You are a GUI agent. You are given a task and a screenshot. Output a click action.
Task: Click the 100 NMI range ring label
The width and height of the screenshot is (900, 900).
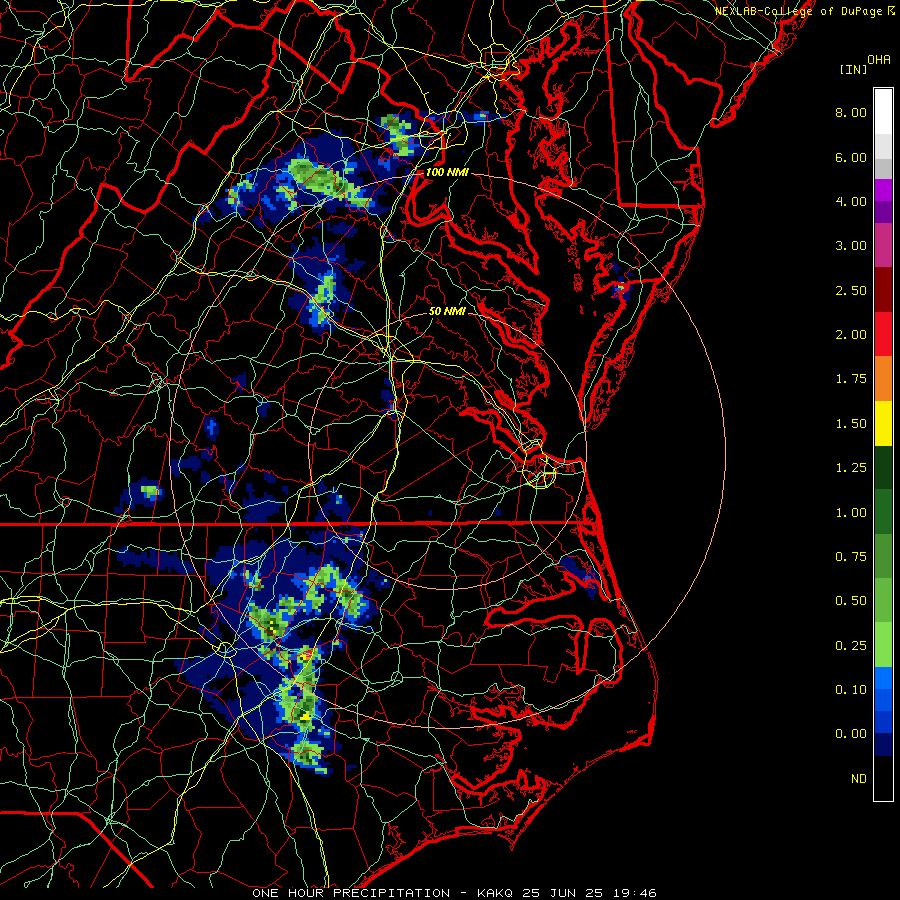[x=447, y=172]
